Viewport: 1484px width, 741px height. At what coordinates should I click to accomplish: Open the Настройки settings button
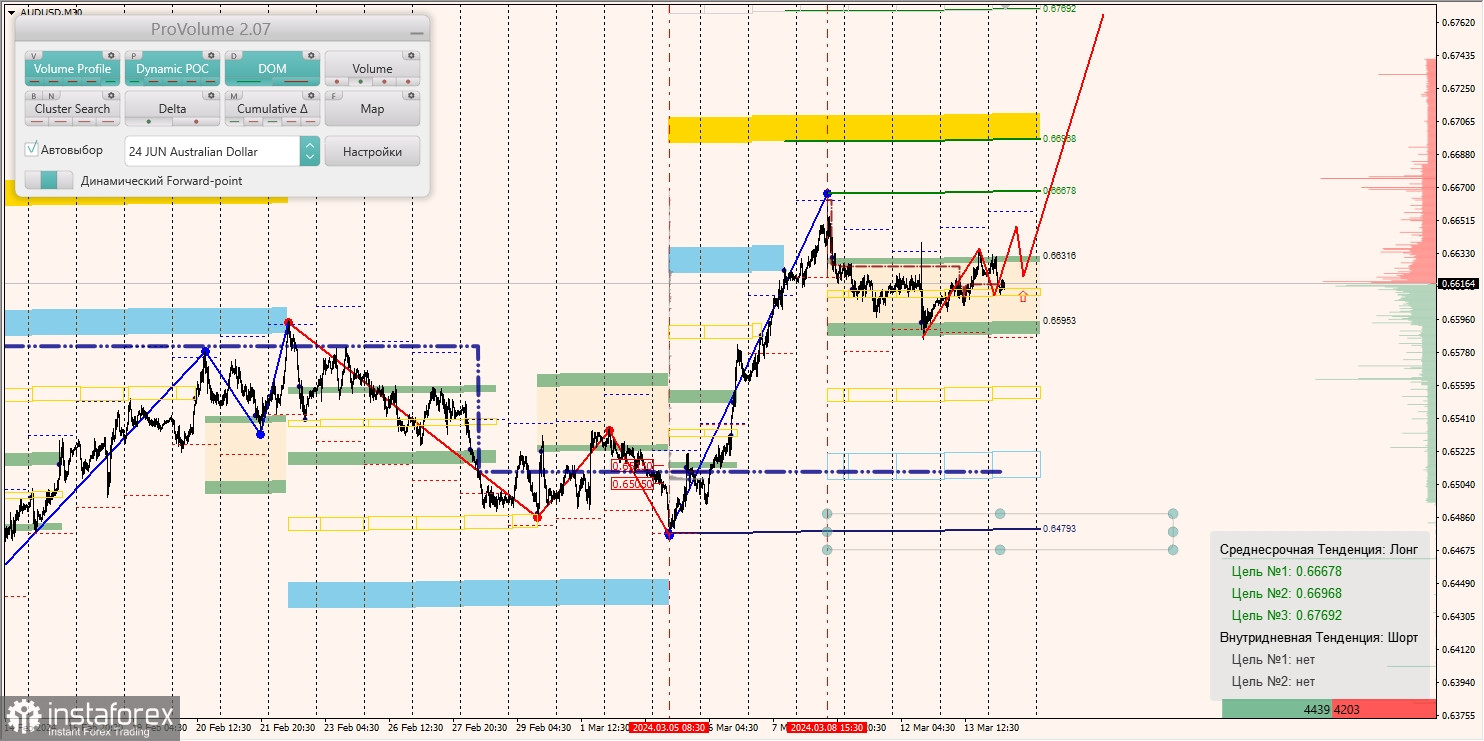[372, 151]
